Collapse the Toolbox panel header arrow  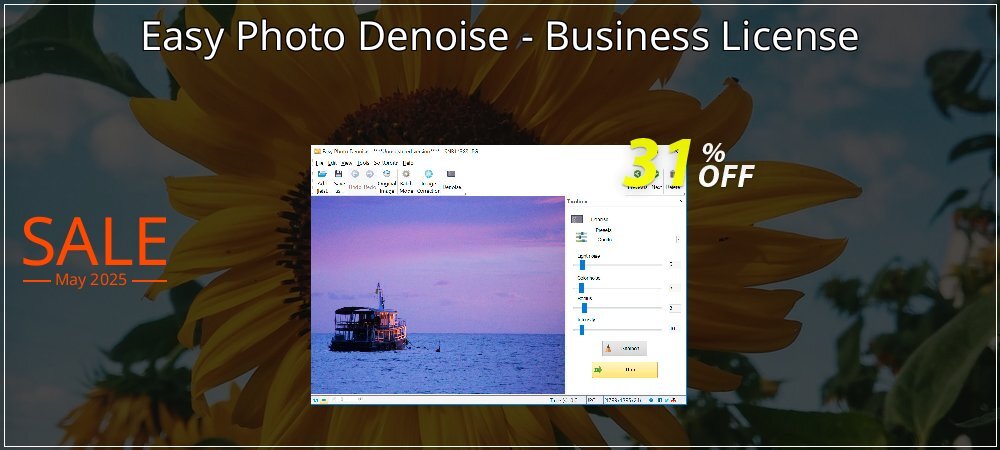pos(680,201)
